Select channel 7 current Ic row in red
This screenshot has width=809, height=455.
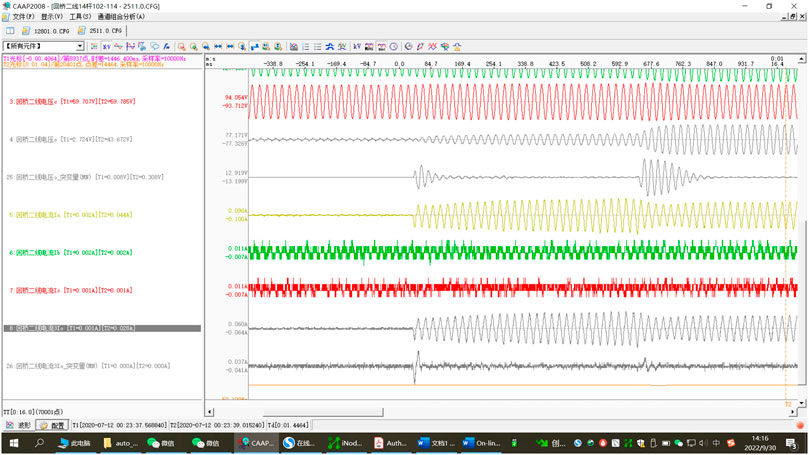click(71, 290)
